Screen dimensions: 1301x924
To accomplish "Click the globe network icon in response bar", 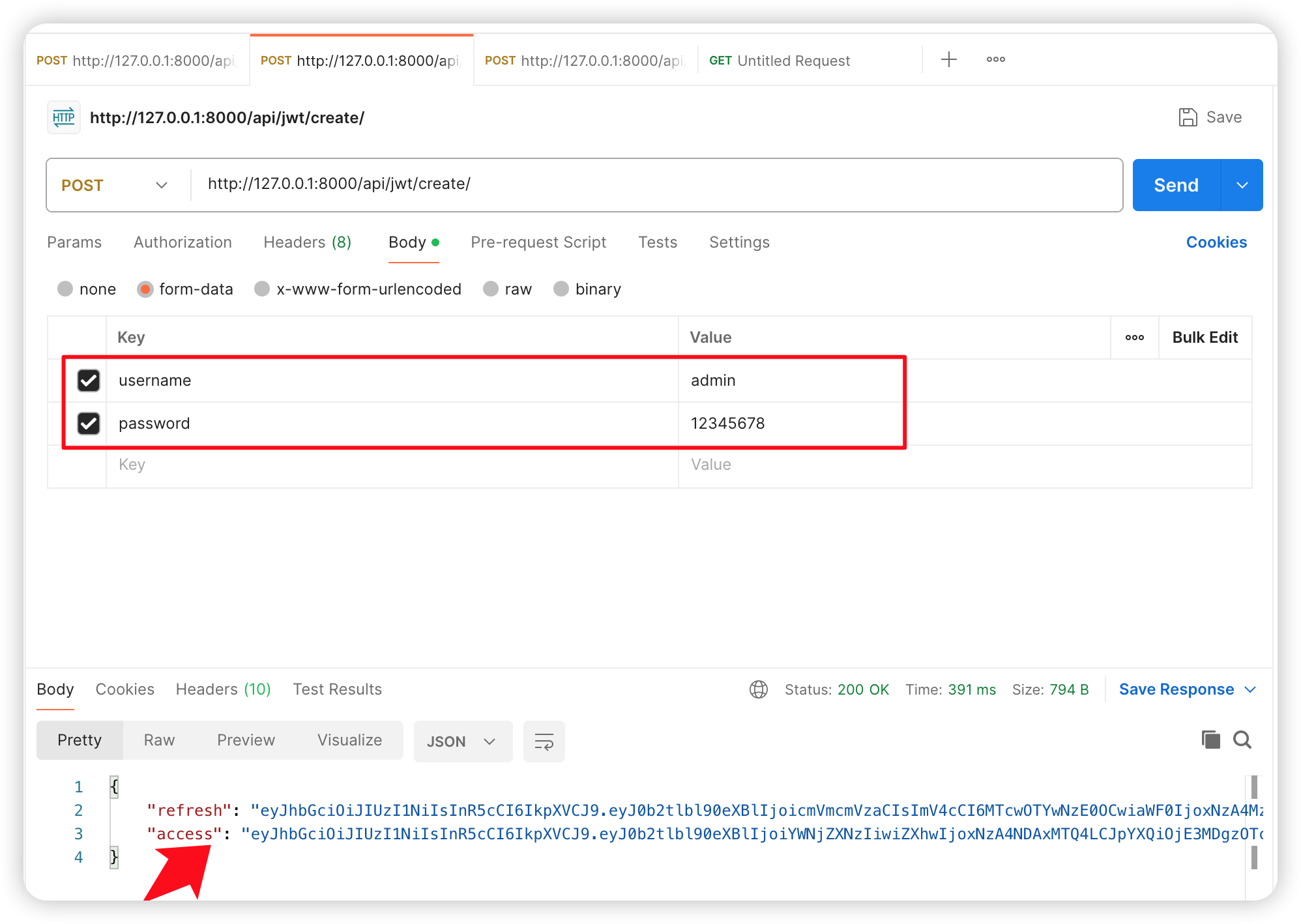I will 759,689.
